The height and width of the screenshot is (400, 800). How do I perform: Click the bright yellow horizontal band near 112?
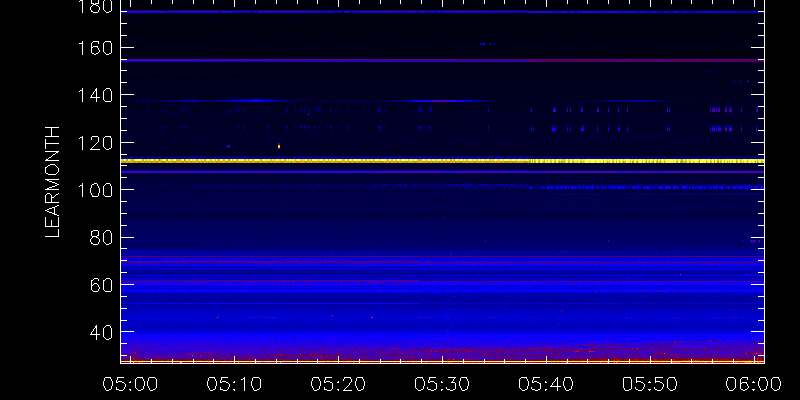pos(442,161)
